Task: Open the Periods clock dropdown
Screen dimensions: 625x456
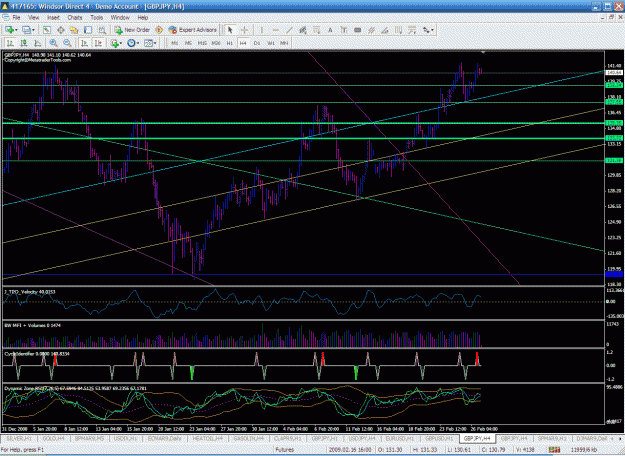Action: 133,43
